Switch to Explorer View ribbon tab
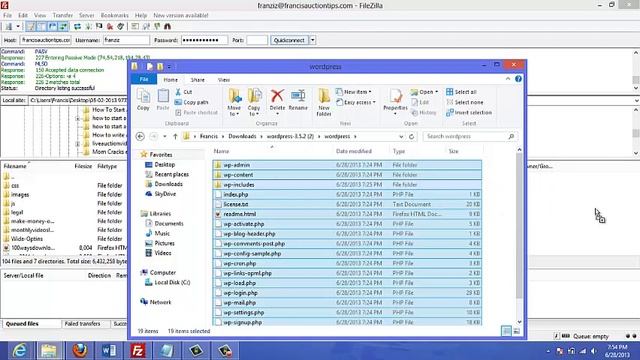640x360 pixels. pos(224,80)
